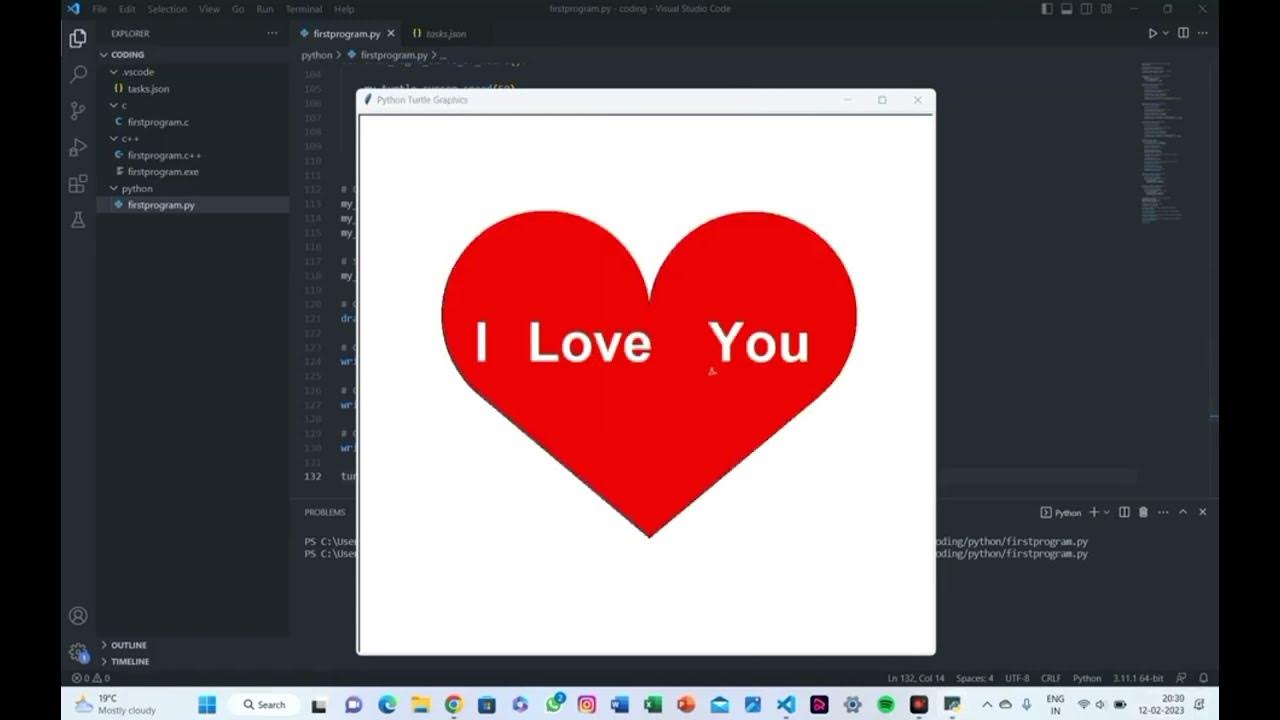Screen dimensions: 1280x720
Task: Open the Edit menu
Action: [127, 9]
